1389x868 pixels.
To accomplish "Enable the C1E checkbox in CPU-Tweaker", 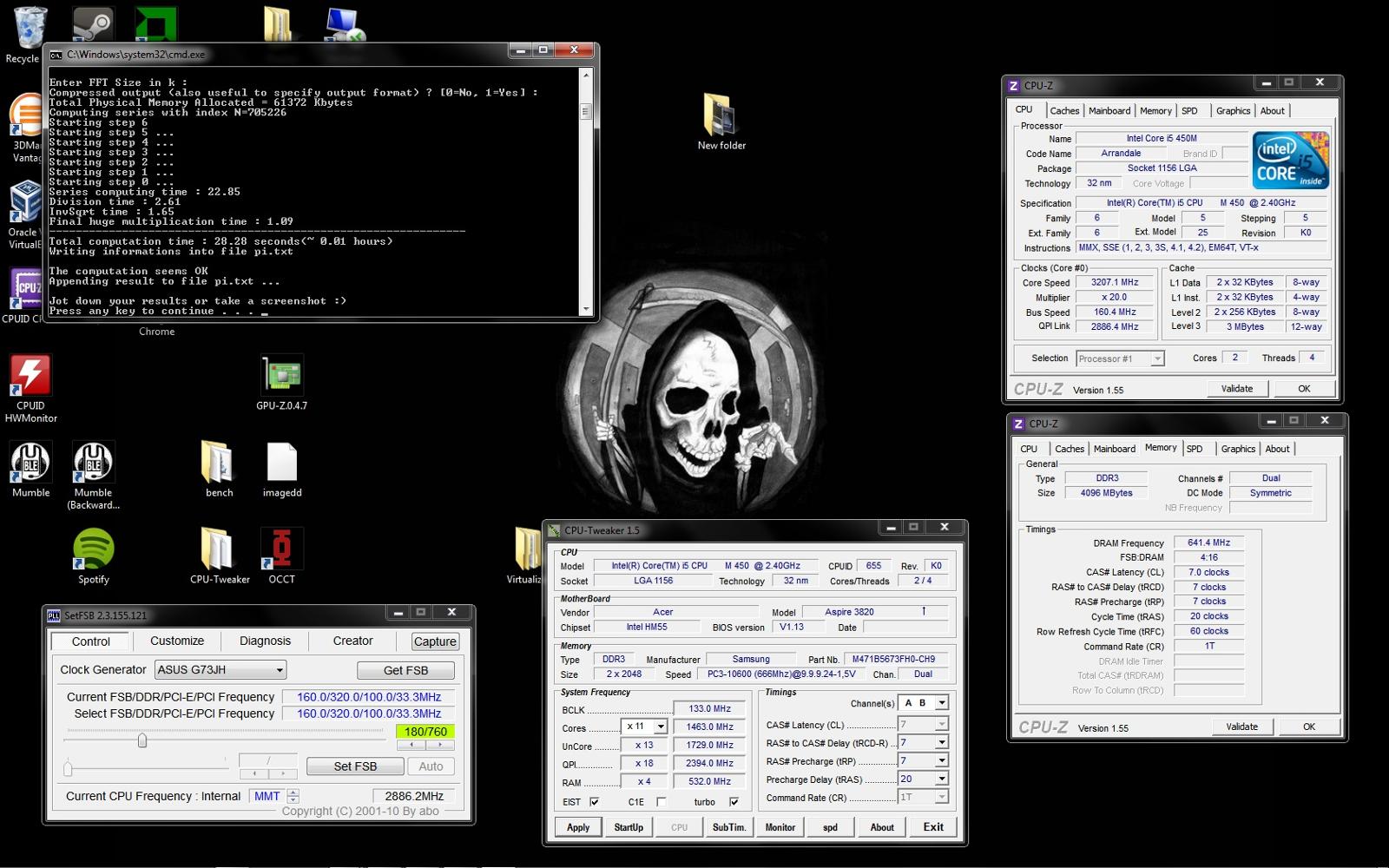I will point(661,802).
